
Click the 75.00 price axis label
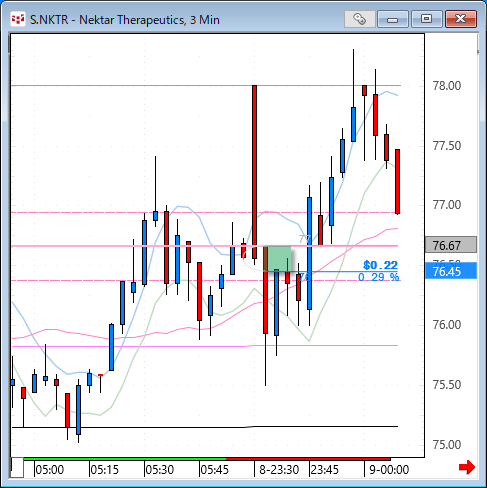(x=447, y=445)
